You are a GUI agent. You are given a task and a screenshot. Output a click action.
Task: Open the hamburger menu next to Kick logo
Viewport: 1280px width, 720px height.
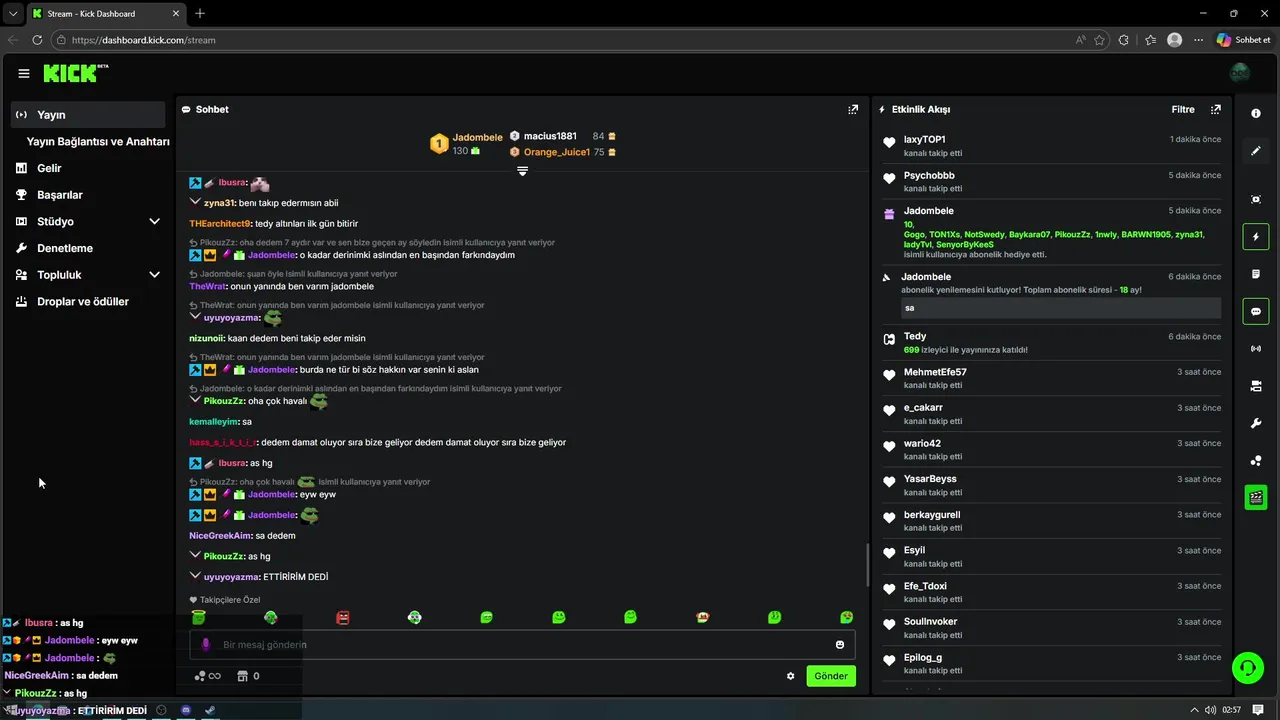[x=24, y=74]
